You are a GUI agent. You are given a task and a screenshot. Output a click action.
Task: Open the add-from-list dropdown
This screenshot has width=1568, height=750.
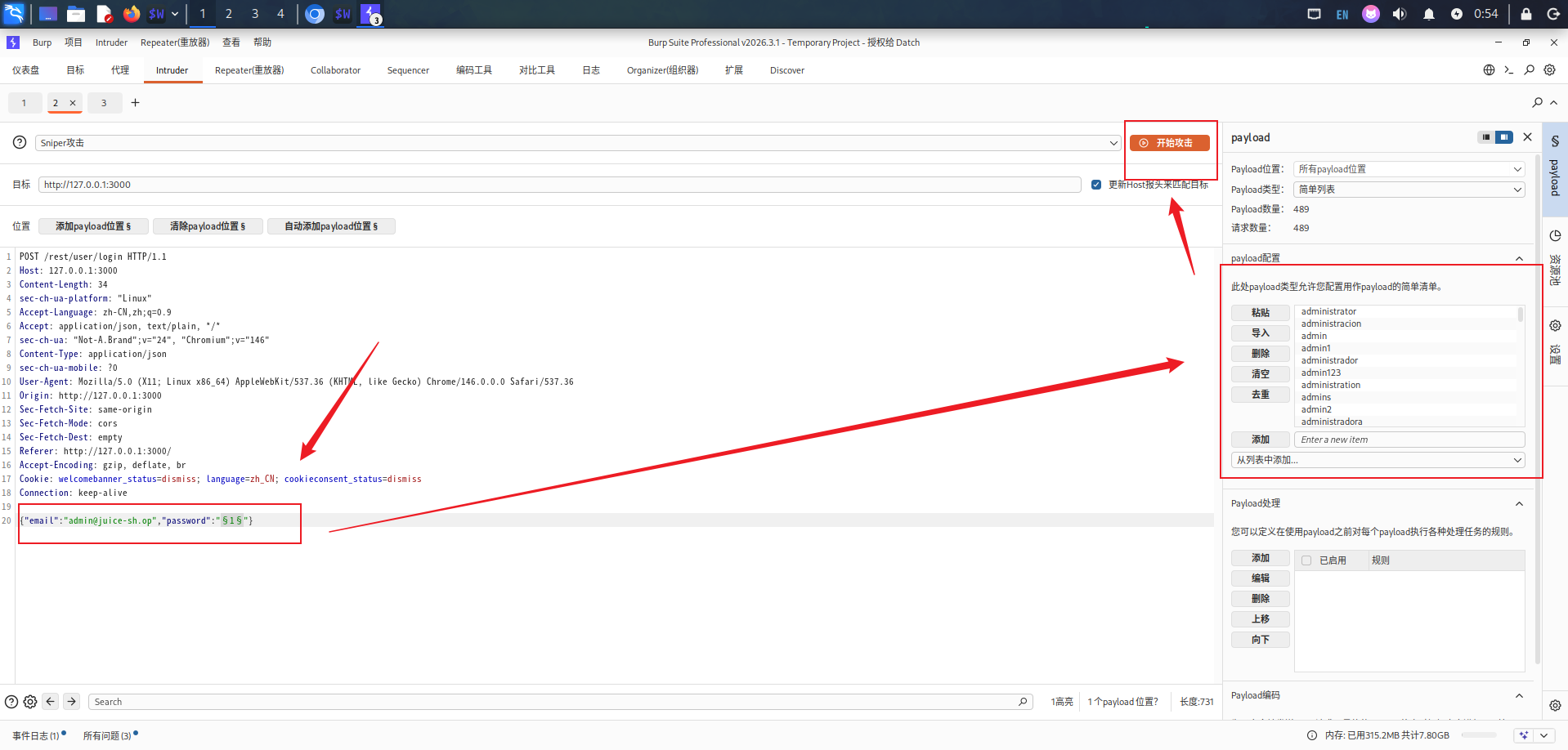tap(1378, 460)
